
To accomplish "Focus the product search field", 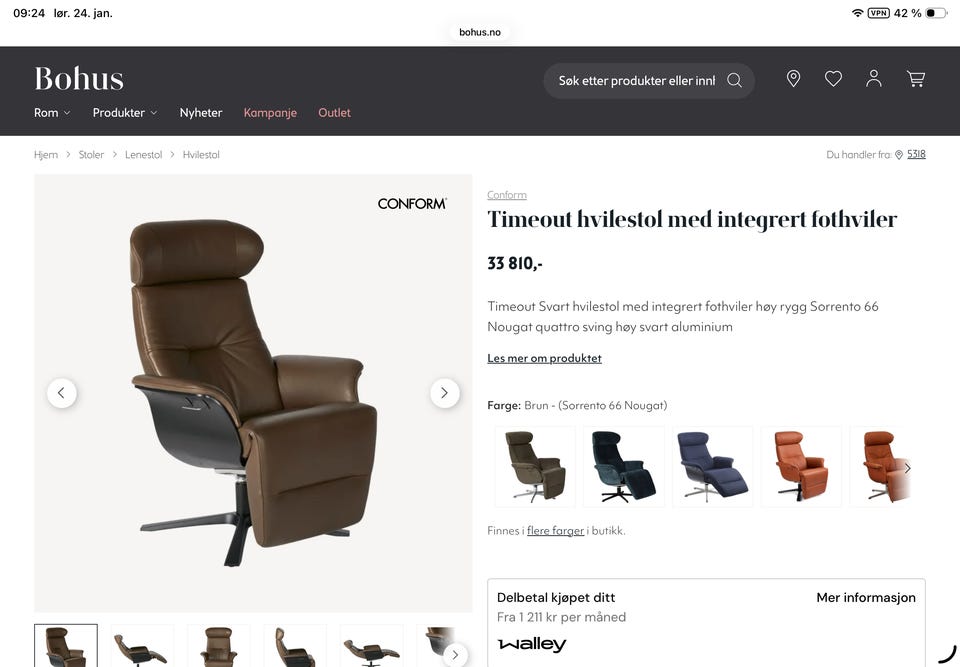I will tap(636, 81).
